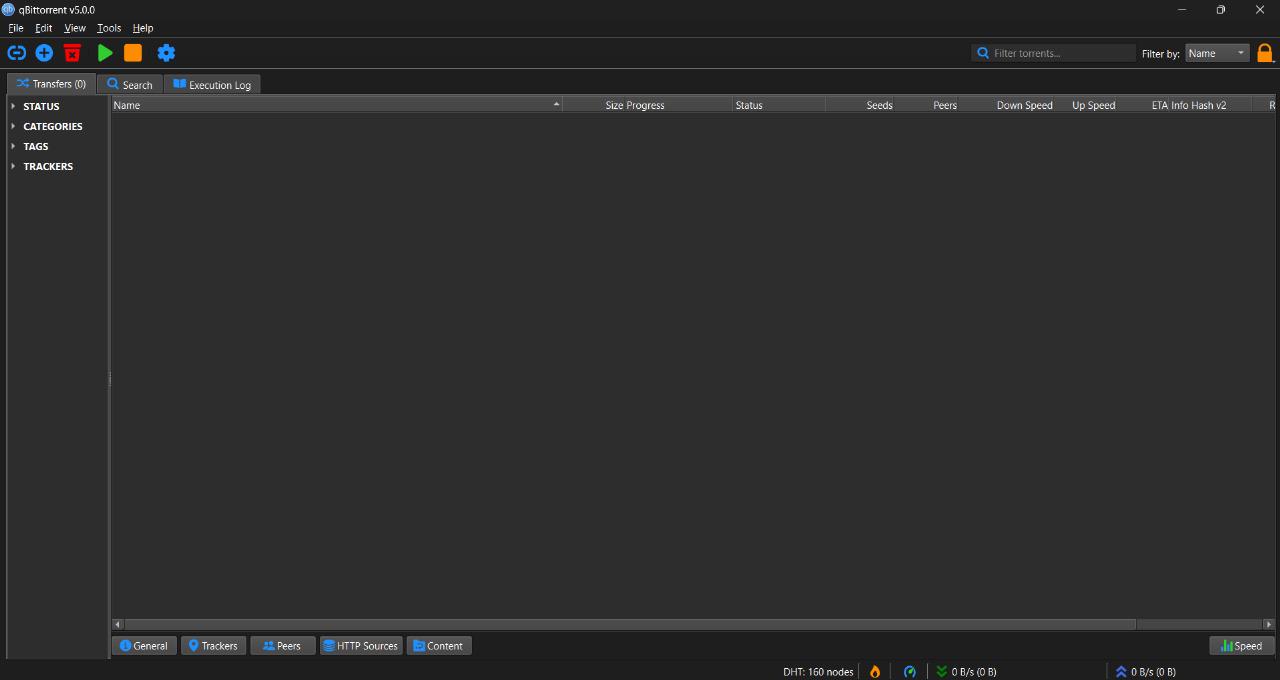Click the download speed indicator in status bar
The height and width of the screenshot is (680, 1280).
pos(967,671)
